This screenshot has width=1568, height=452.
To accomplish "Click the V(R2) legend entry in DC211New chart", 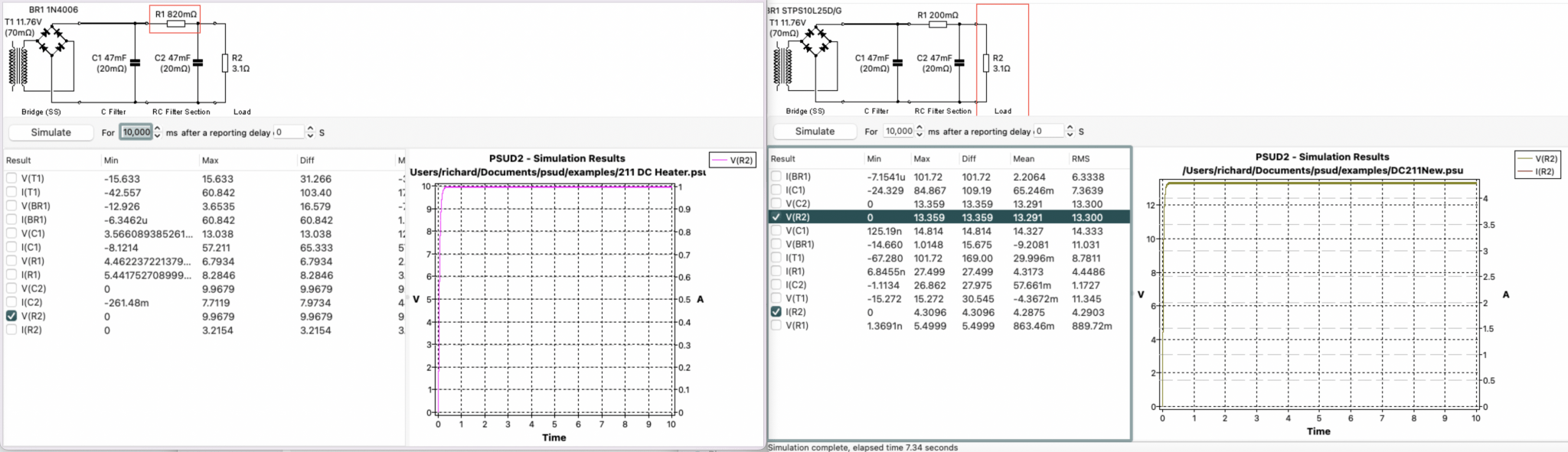I will [1537, 159].
